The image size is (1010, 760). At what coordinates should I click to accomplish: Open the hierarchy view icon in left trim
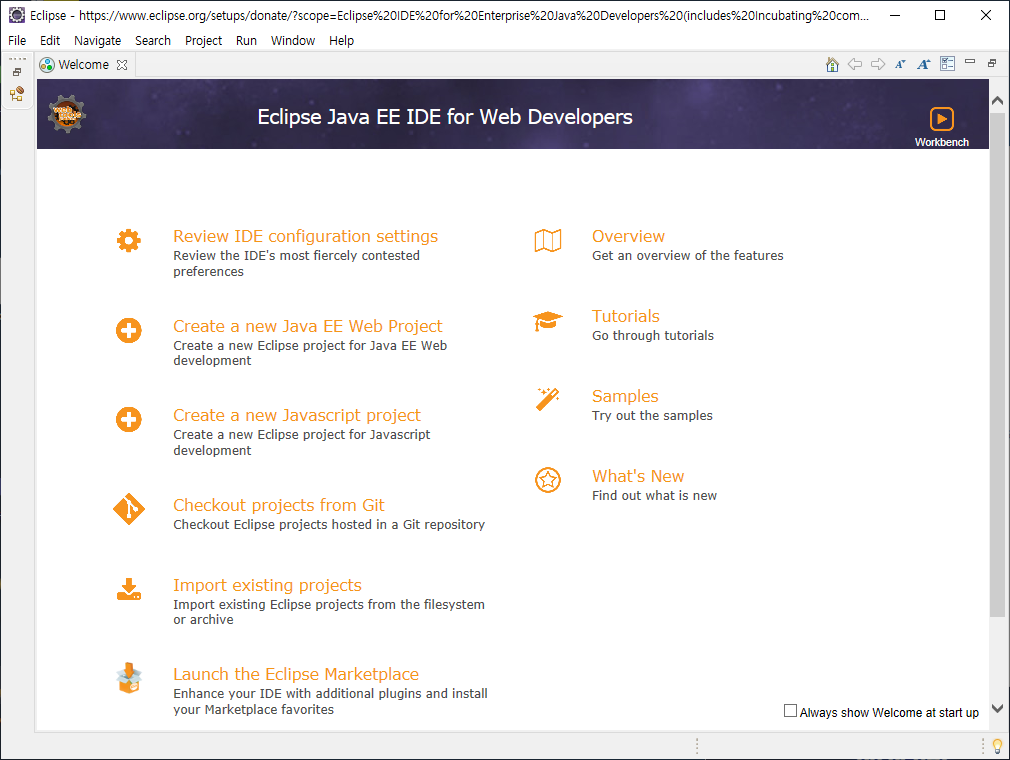(17, 94)
